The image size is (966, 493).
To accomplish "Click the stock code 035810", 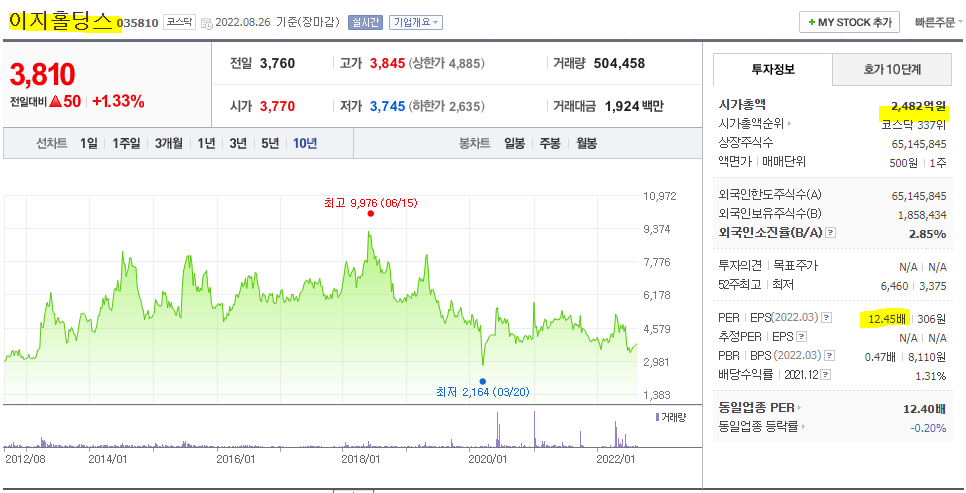I will click(x=137, y=23).
